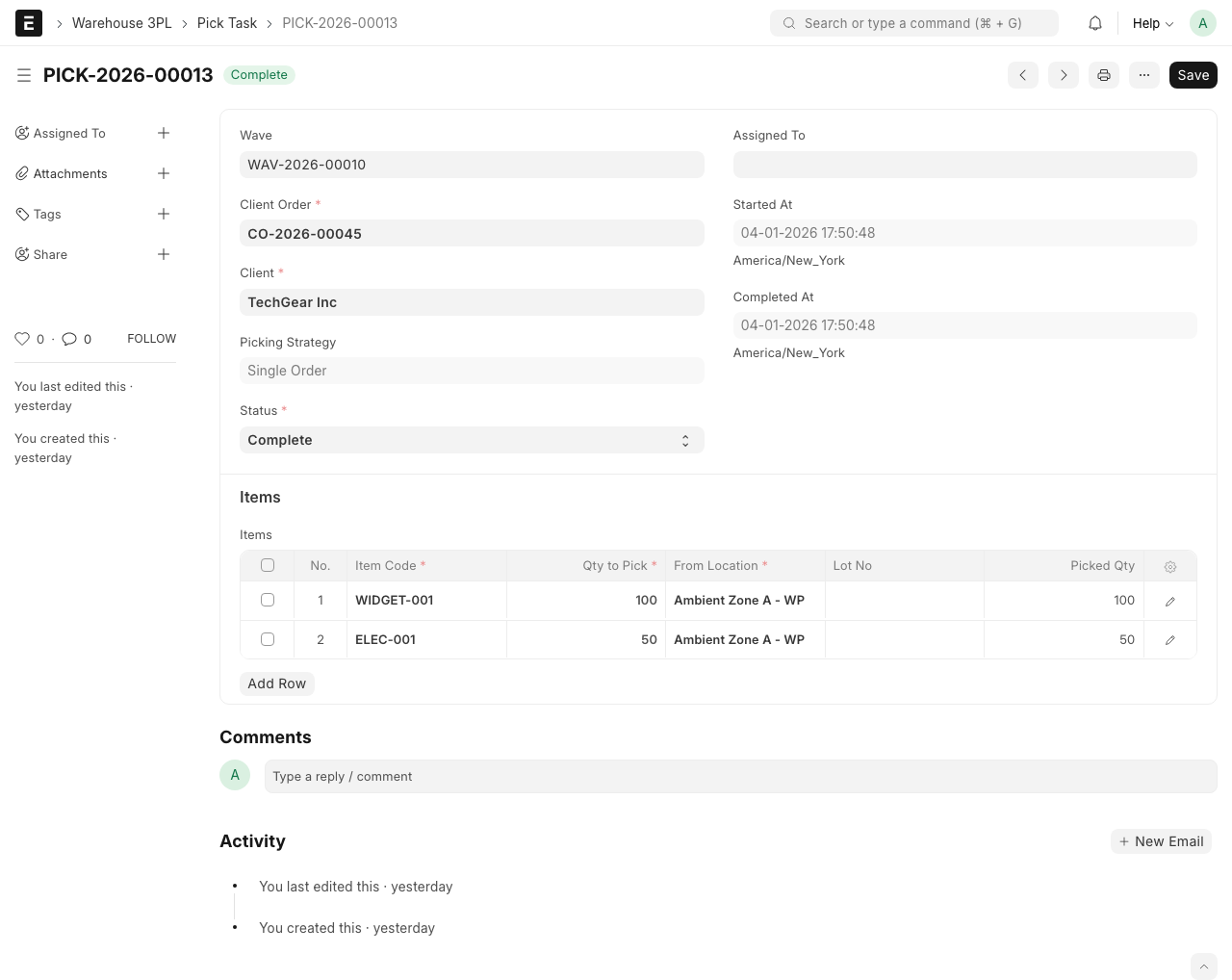Check the select-all items header checkbox

268,565
